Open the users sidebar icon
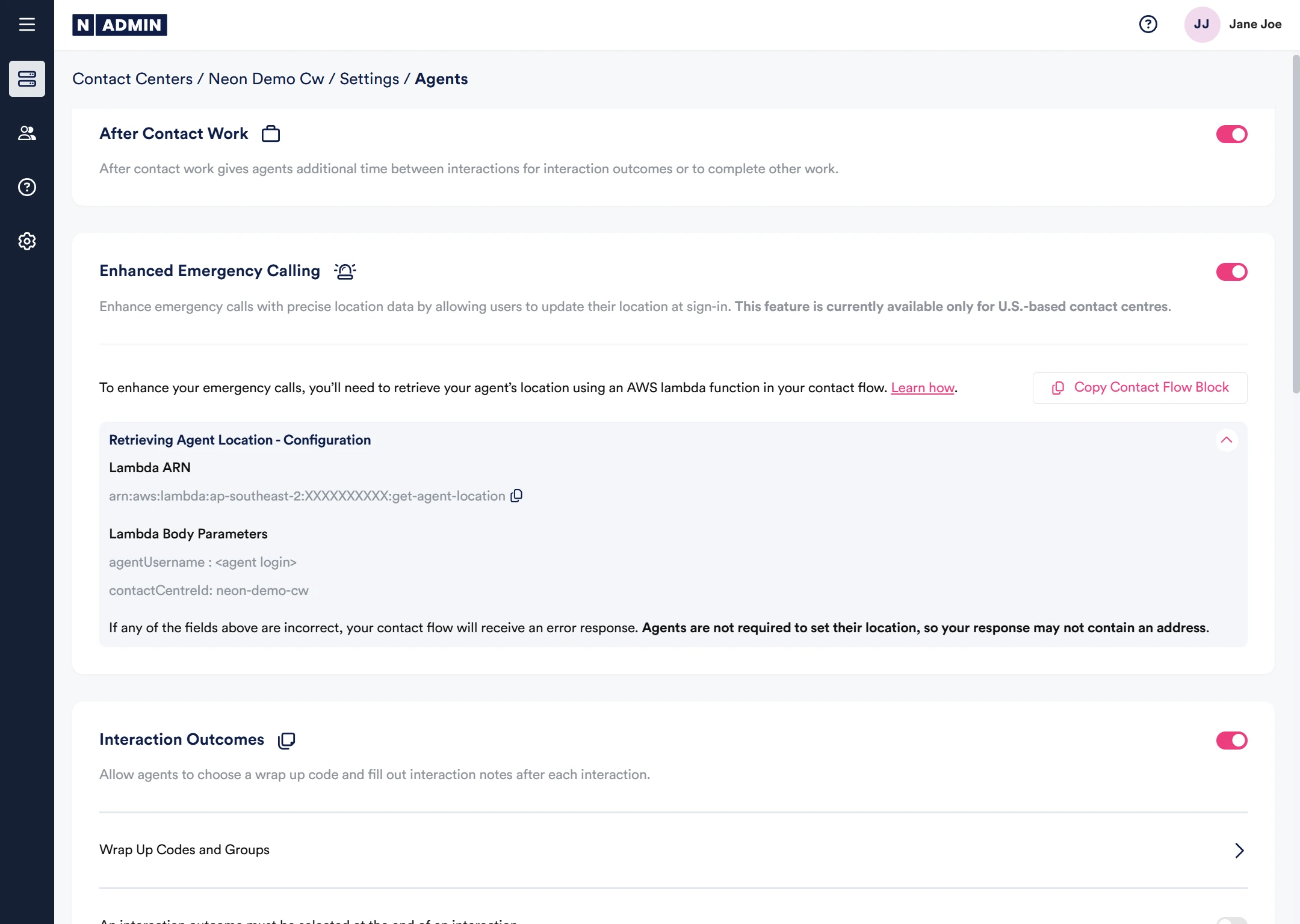This screenshot has height=924, width=1300. pyautogui.click(x=27, y=133)
